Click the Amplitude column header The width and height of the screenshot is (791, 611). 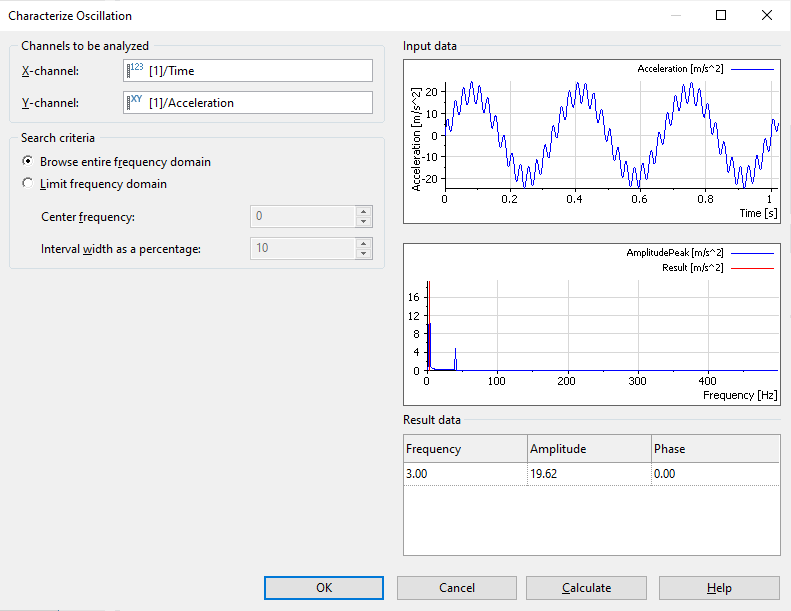pyautogui.click(x=588, y=449)
